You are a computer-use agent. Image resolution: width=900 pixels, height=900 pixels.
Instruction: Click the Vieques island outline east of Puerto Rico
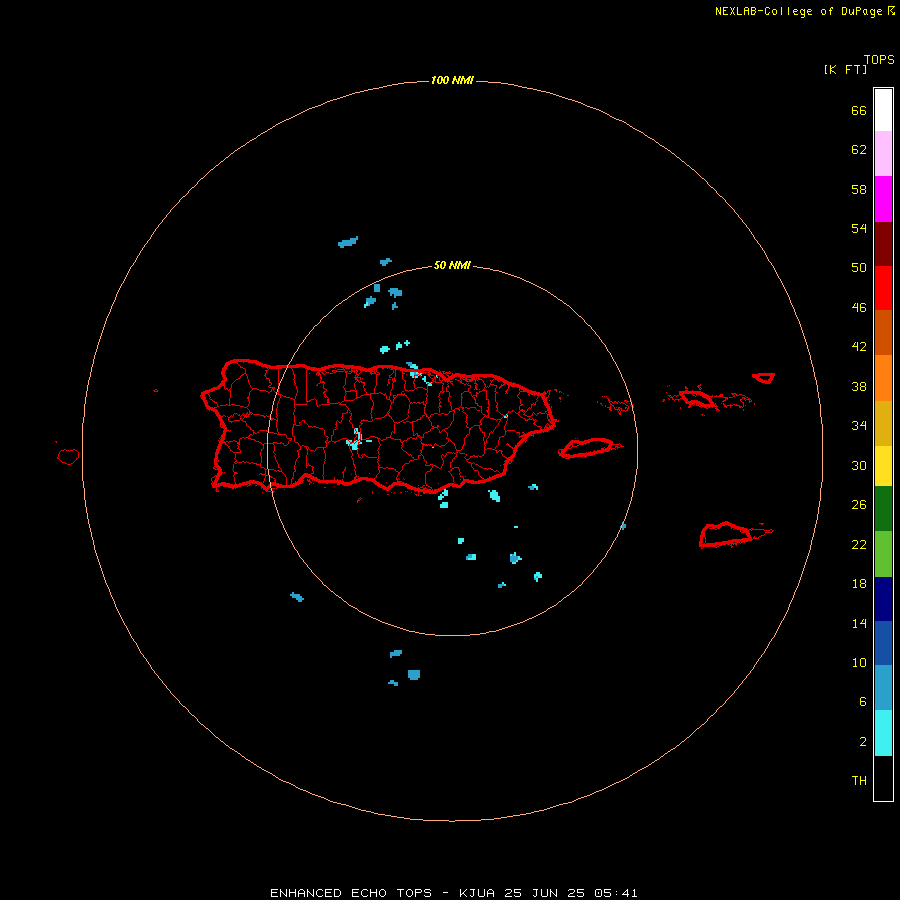589,448
